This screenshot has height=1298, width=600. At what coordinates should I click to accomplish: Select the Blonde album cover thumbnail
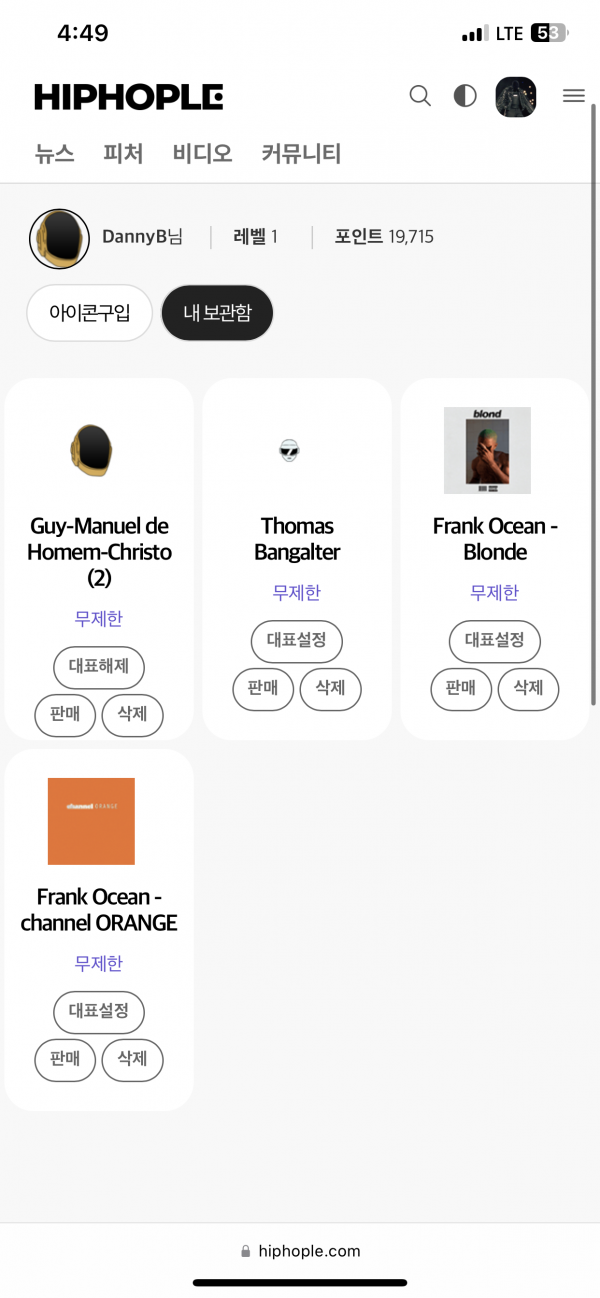[488, 450]
